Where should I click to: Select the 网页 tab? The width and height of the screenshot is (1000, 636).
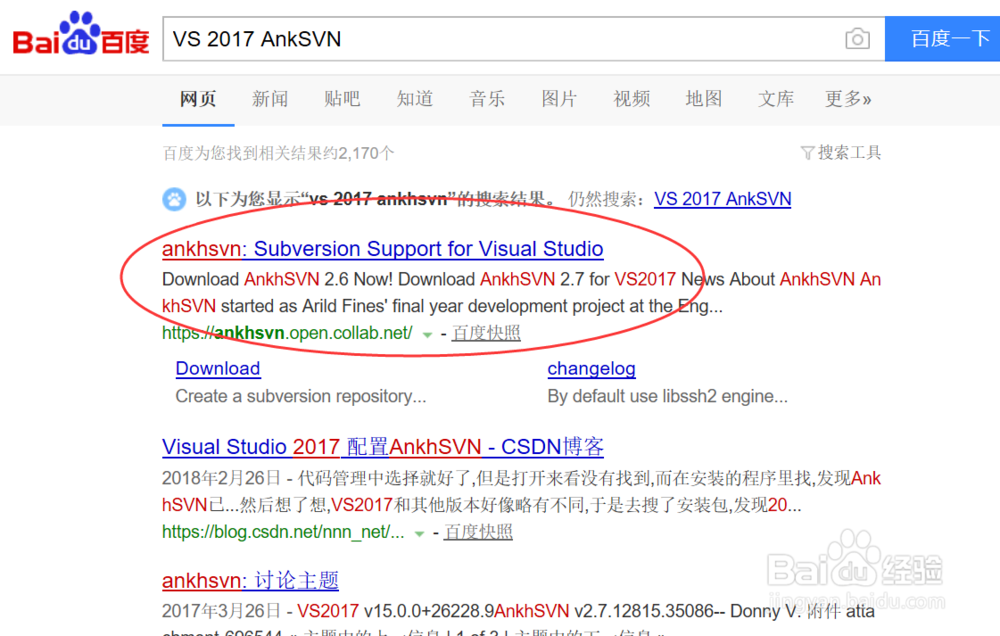(198, 99)
